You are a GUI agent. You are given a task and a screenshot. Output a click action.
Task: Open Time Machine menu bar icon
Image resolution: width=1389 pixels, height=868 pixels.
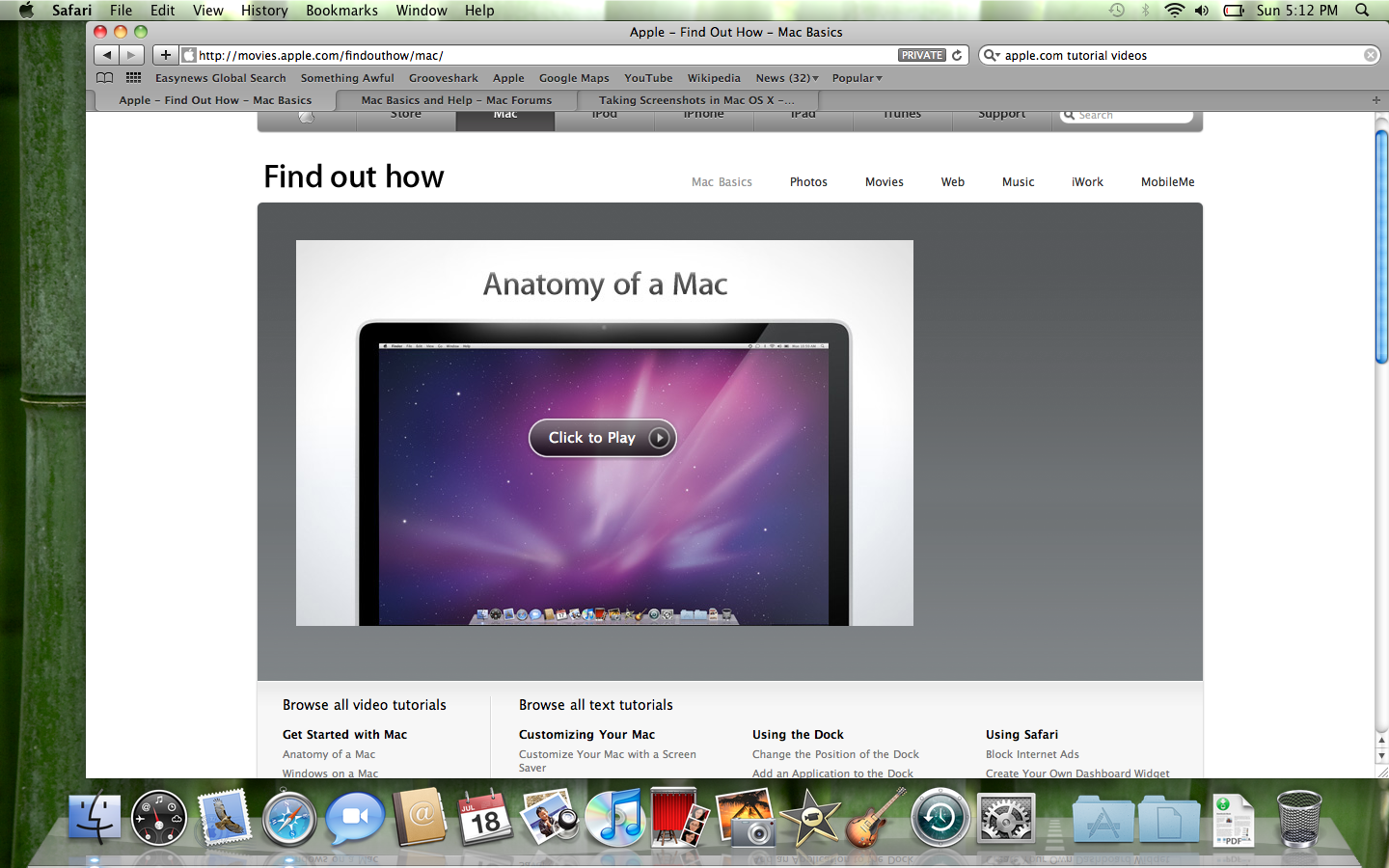click(1117, 11)
